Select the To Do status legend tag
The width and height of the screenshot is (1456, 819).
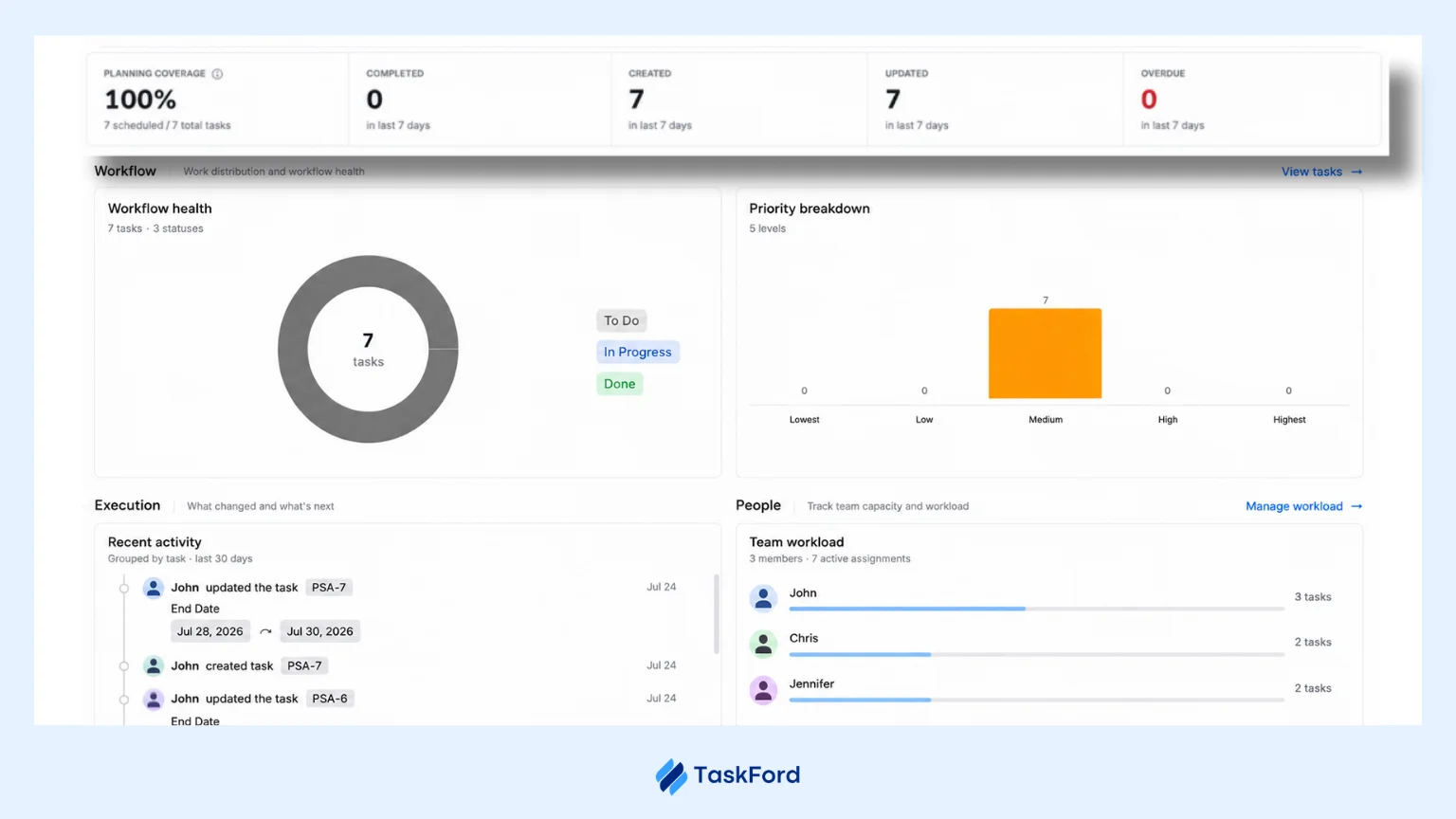622,321
